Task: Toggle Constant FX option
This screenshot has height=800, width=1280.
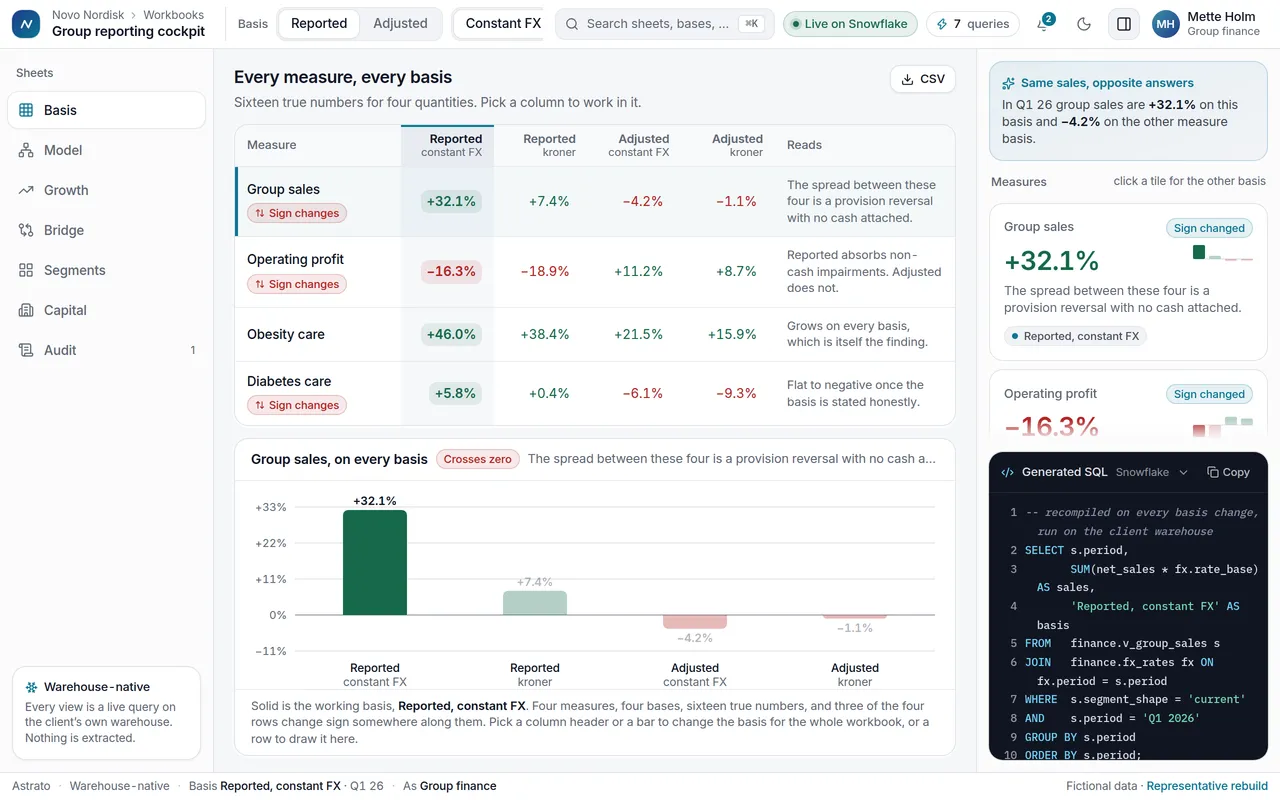Action: [498, 23]
